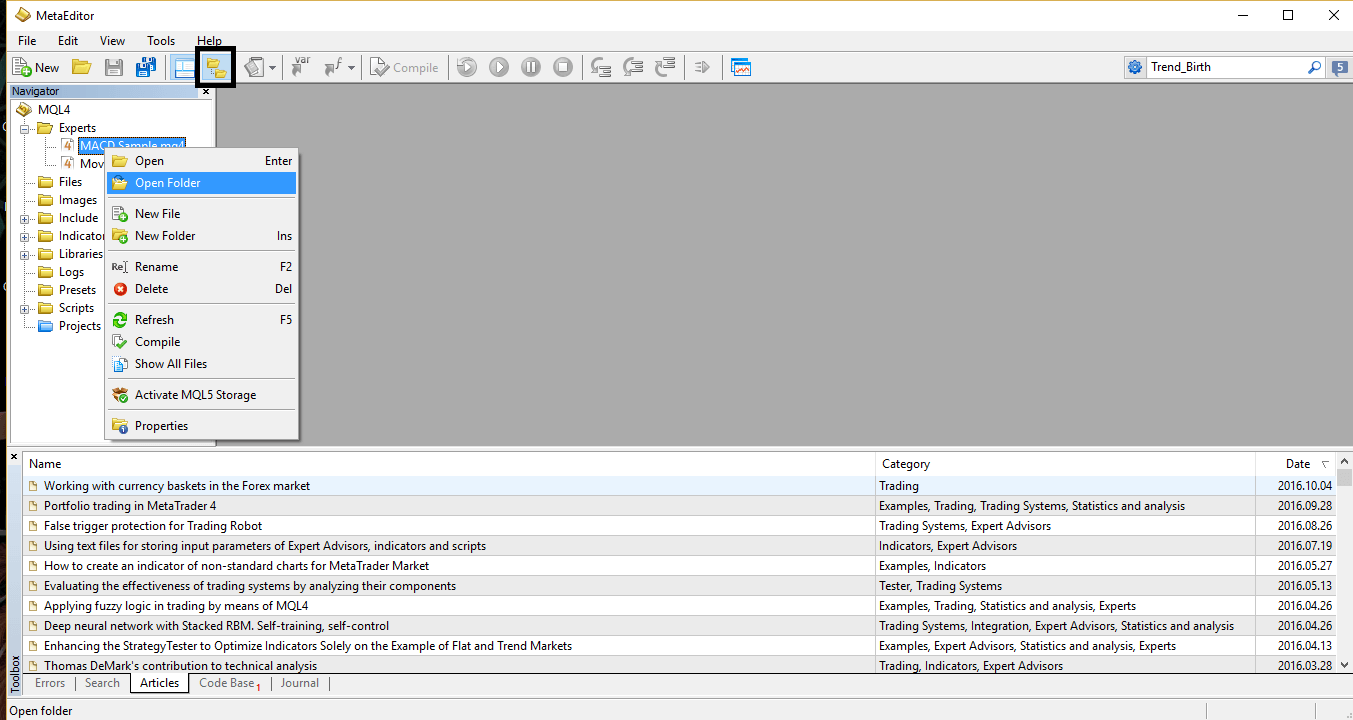Click the Category column header
This screenshot has height=720, width=1353.
tap(1065, 464)
